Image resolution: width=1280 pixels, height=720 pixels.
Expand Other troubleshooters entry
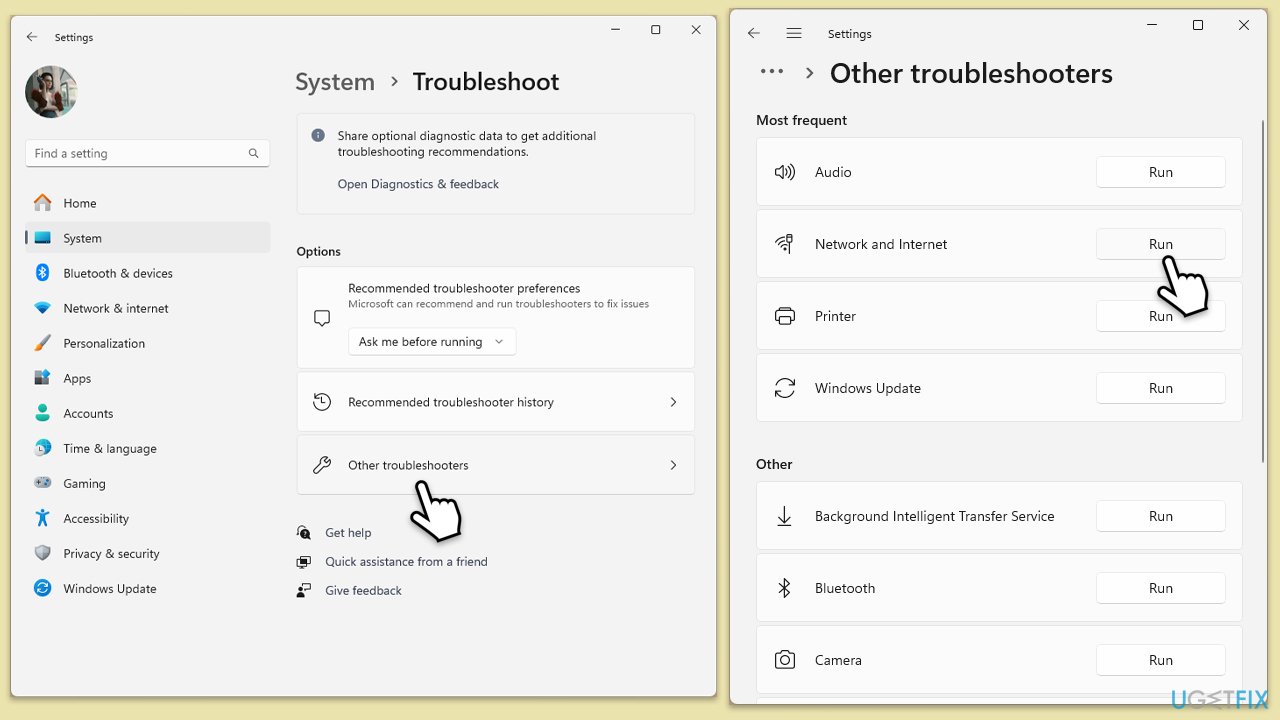coord(495,465)
